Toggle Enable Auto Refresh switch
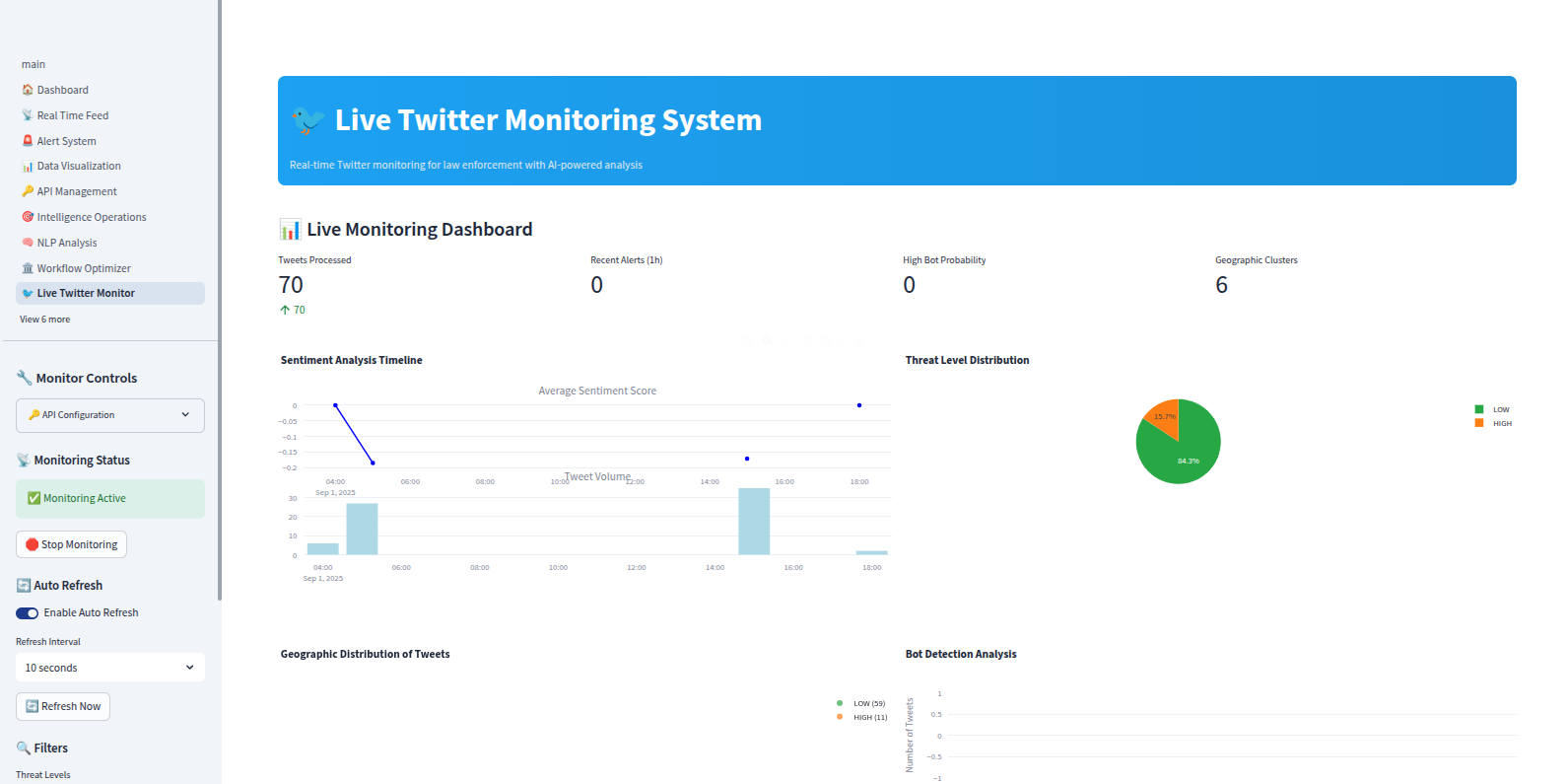Image resolution: width=1568 pixels, height=784 pixels. pyautogui.click(x=28, y=613)
